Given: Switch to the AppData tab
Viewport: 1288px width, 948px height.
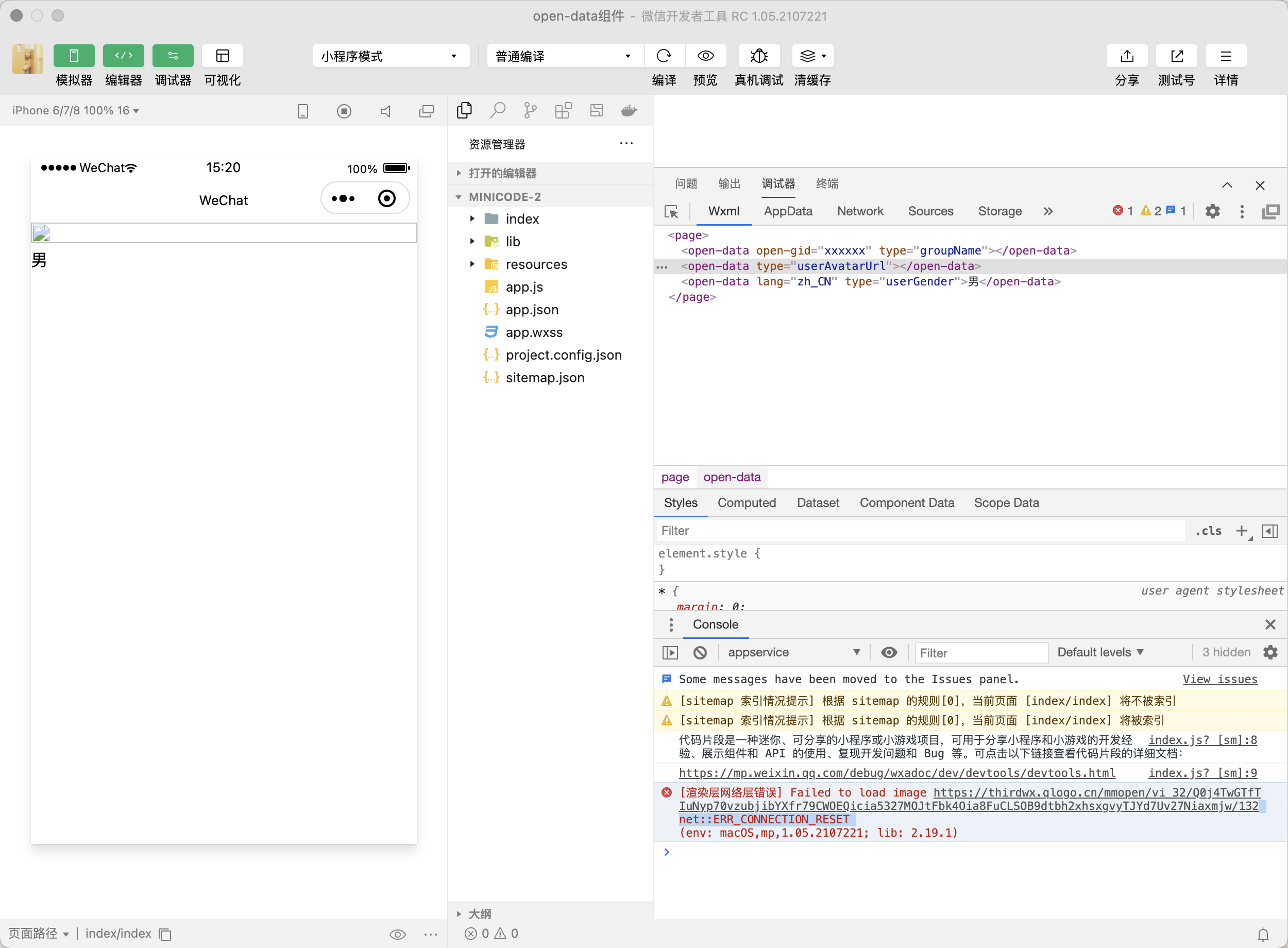Looking at the screenshot, I should click(x=788, y=211).
